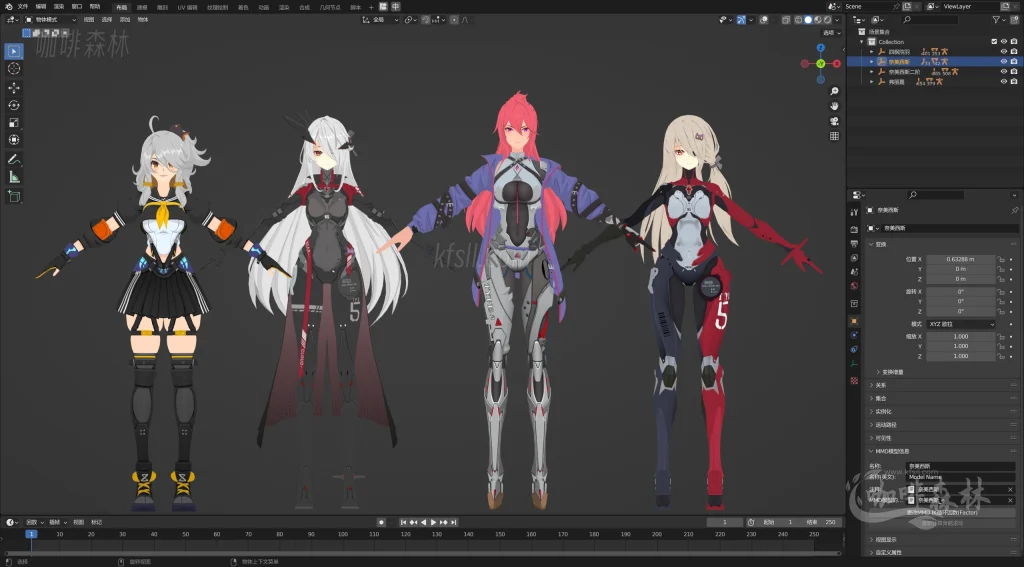Click the pin icon in properties header

click(x=1014, y=210)
